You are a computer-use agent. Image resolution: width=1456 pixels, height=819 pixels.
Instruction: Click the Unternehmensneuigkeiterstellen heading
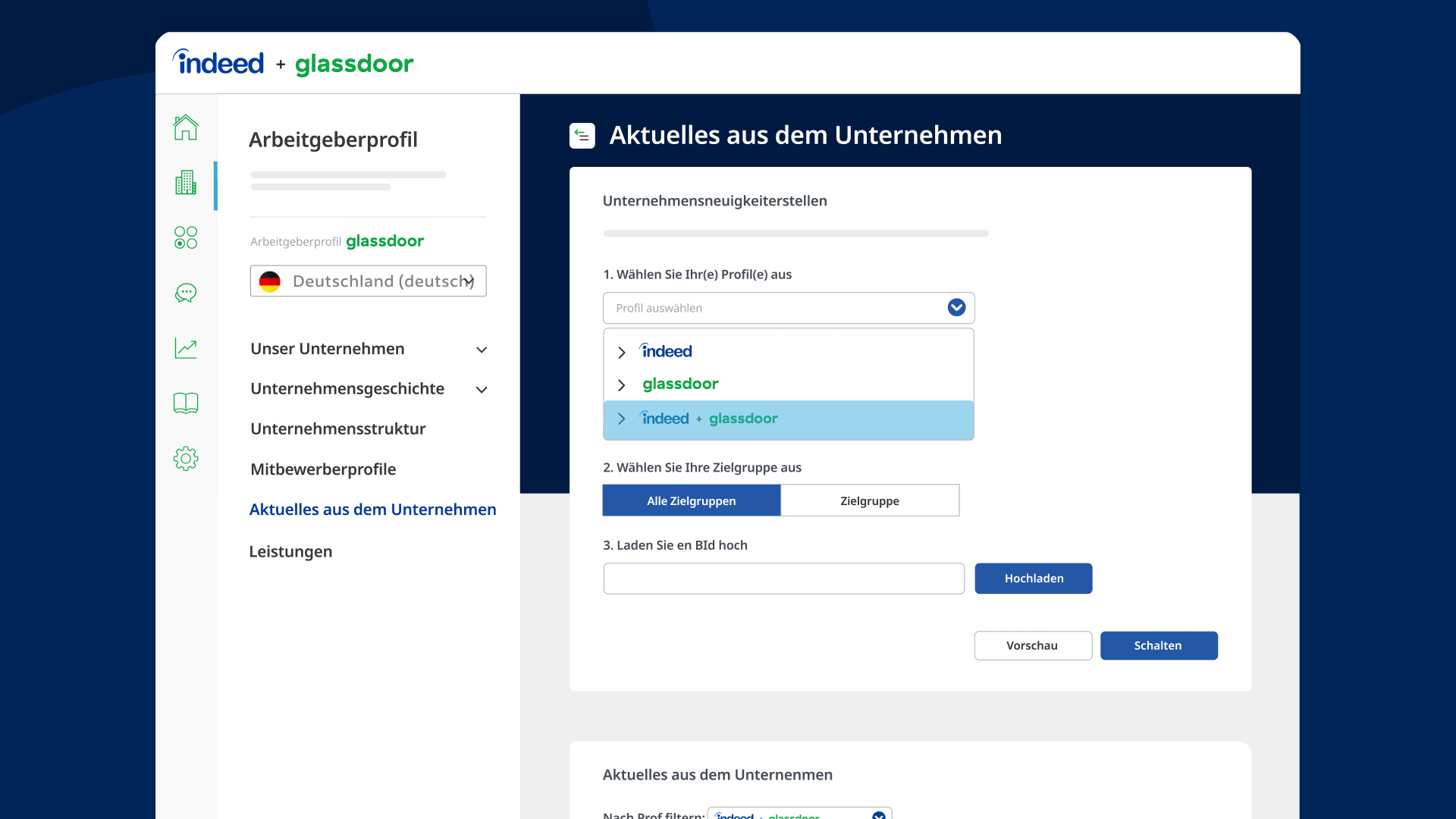[x=715, y=201]
